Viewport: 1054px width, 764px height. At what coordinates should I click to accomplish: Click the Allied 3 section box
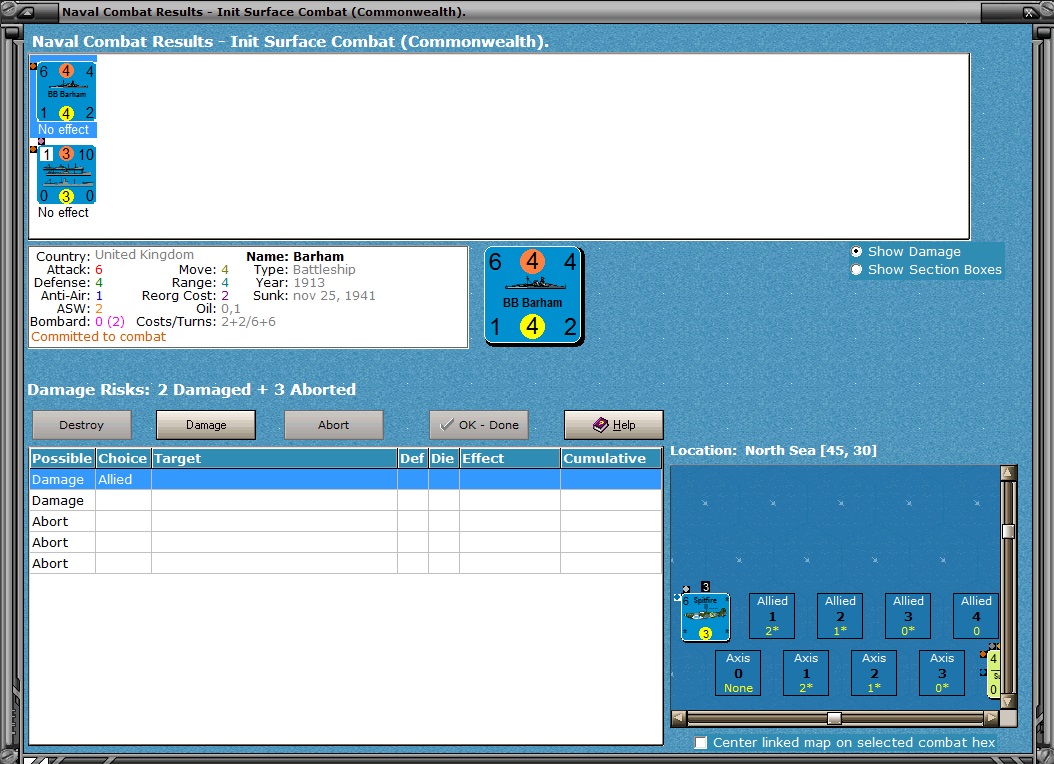[907, 616]
